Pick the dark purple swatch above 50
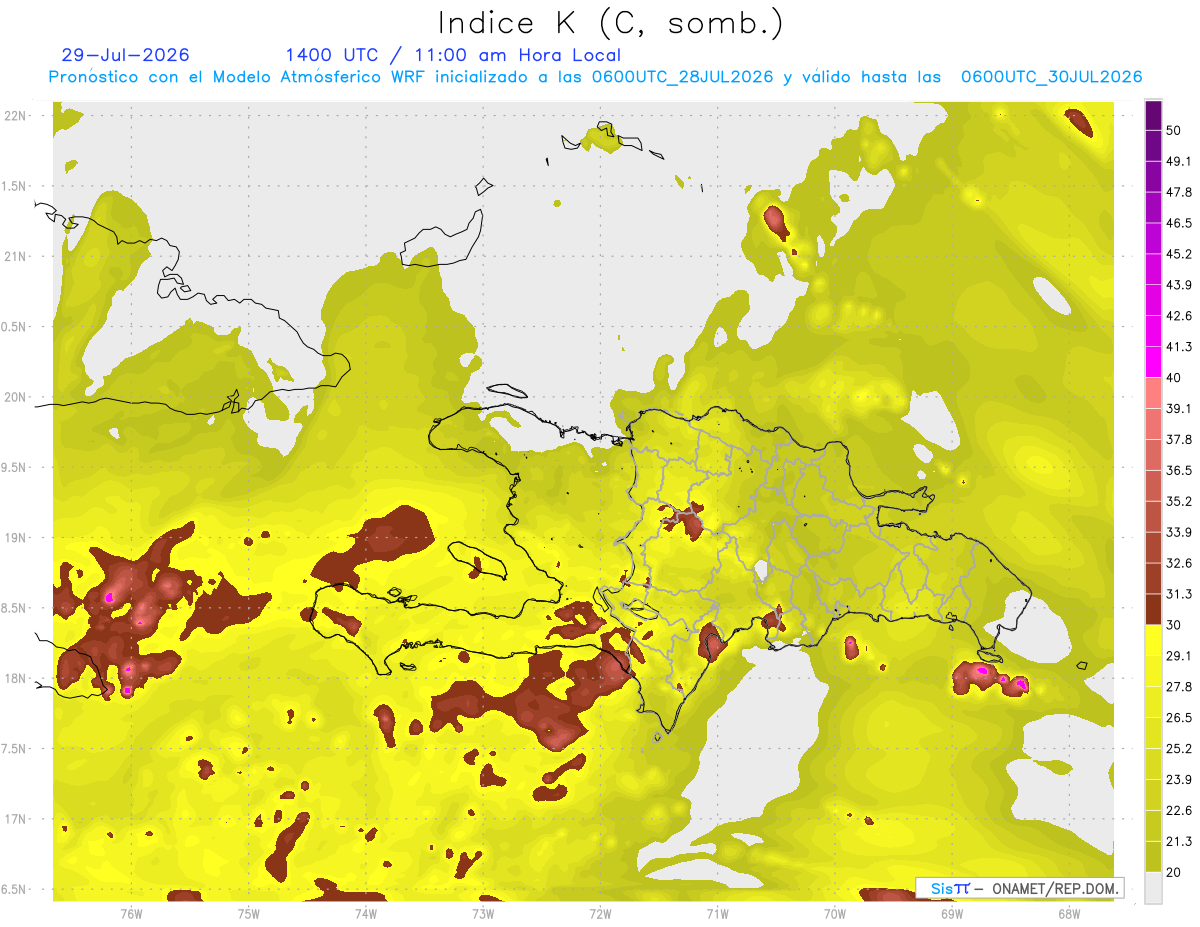The width and height of the screenshot is (1200, 927). [x=1153, y=116]
